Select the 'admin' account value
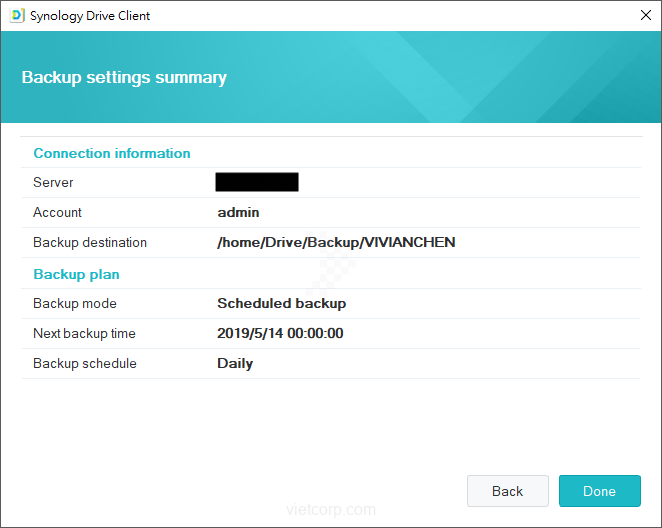This screenshot has height=528, width=662. tap(238, 213)
